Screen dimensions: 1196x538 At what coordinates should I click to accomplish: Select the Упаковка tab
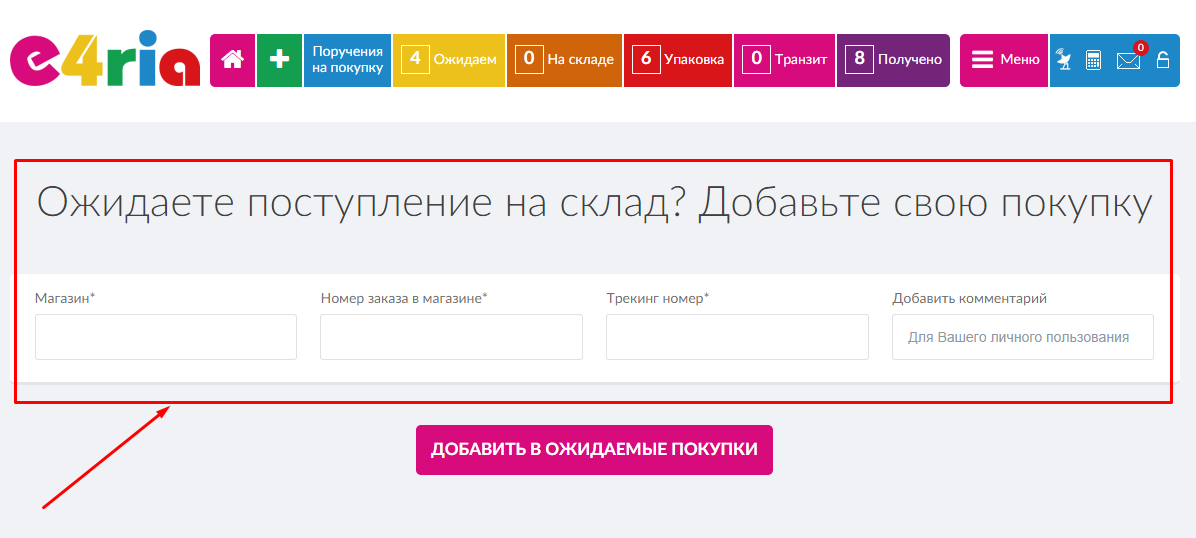(x=678, y=60)
